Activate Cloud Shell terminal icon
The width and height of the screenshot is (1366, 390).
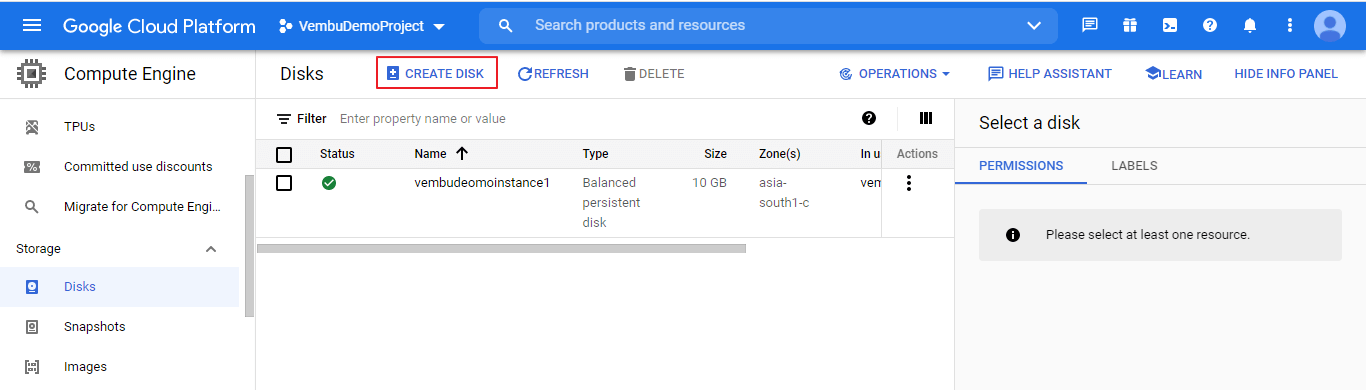point(1170,25)
